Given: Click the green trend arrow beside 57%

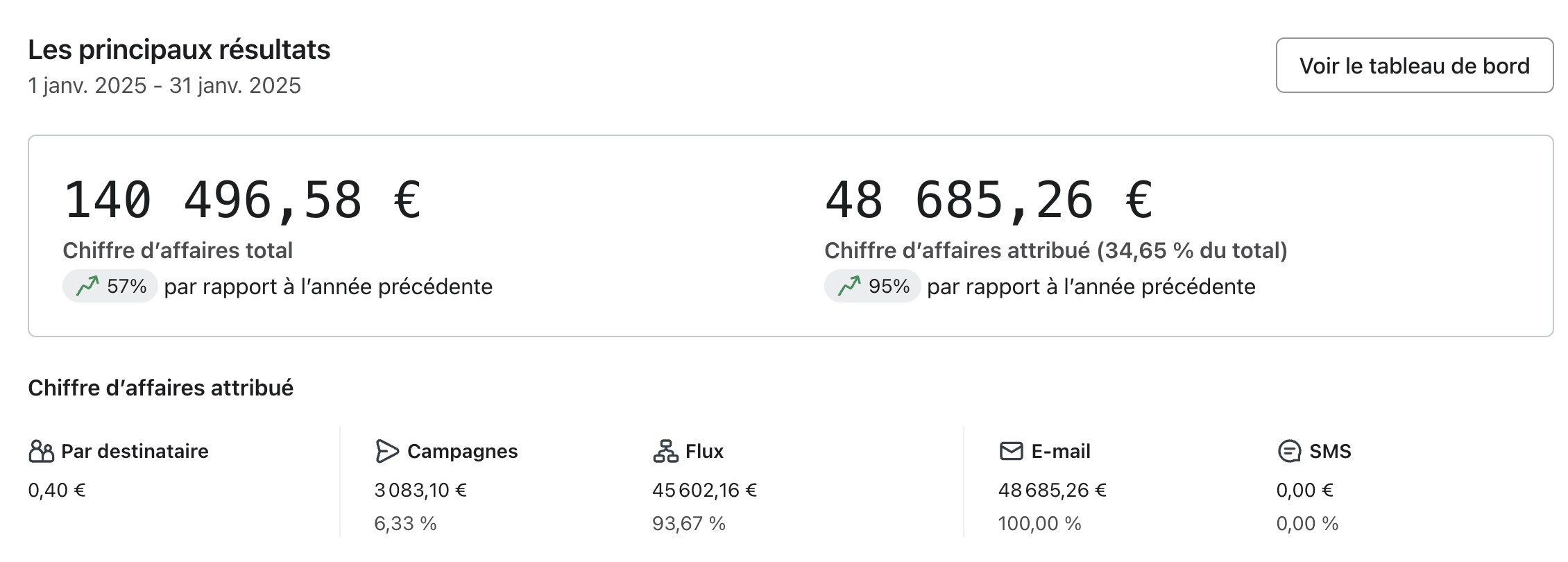Looking at the screenshot, I should point(87,286).
